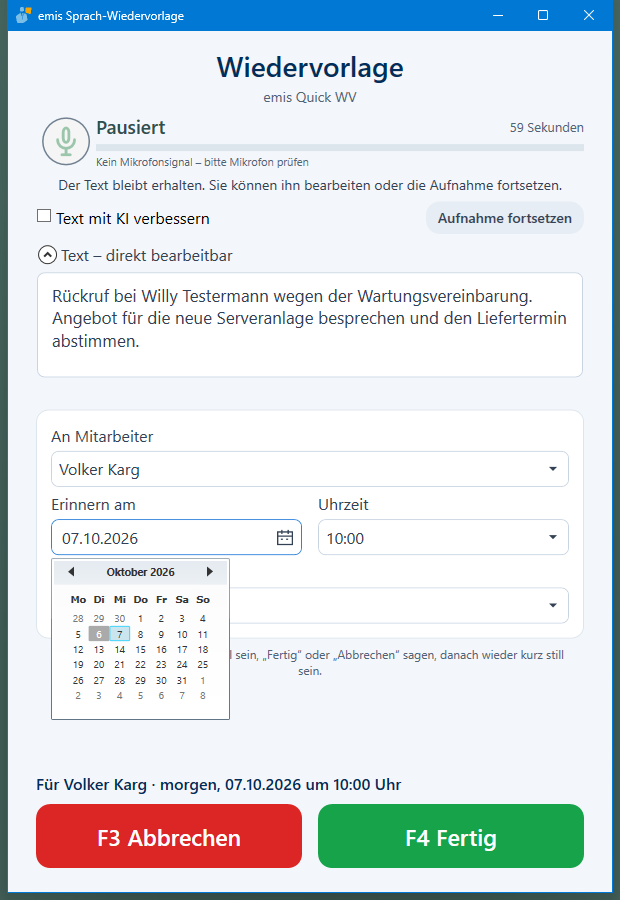Viewport: 620px width, 900px height.
Task: Select October 27 in the calendar
Action: click(x=99, y=680)
